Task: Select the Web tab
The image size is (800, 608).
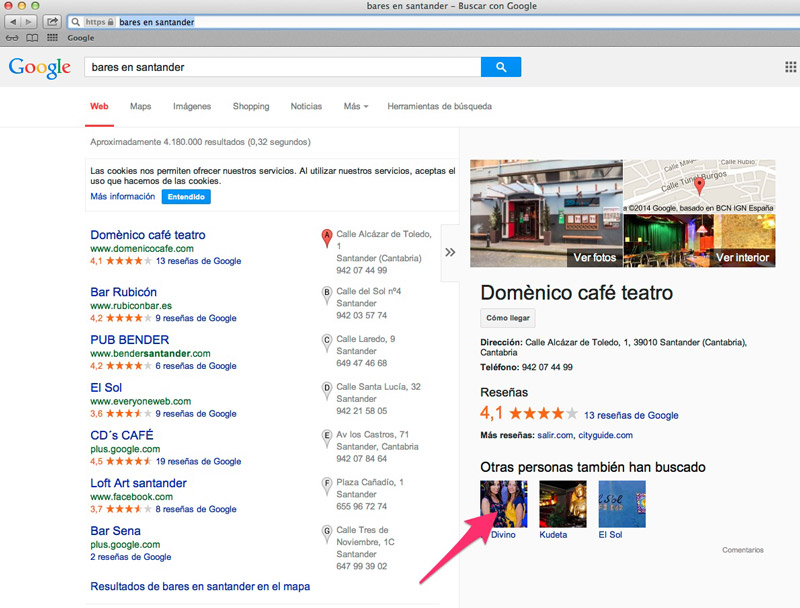Action: pyautogui.click(x=99, y=106)
